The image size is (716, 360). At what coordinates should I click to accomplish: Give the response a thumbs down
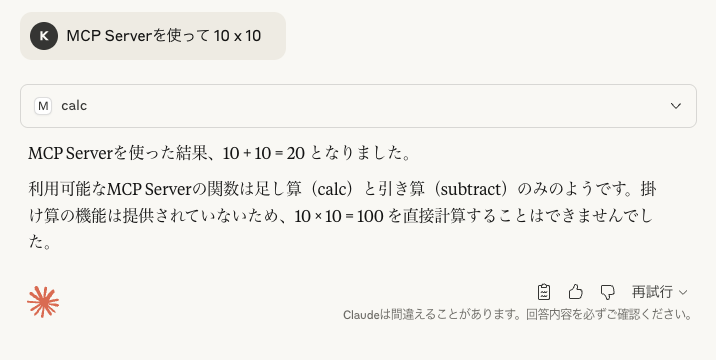pyautogui.click(x=607, y=292)
